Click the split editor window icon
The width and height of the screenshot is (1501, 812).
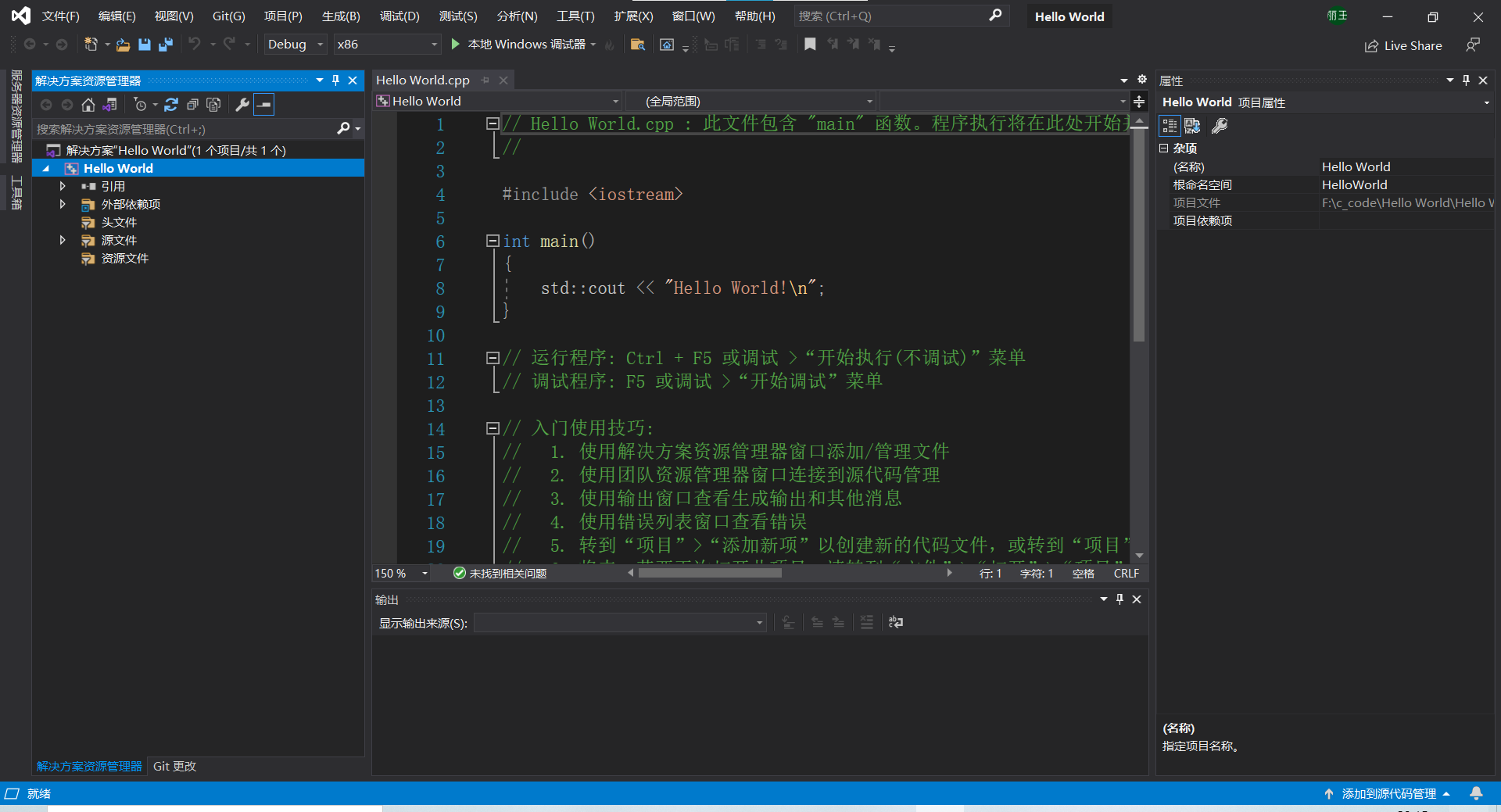pyautogui.click(x=1139, y=102)
